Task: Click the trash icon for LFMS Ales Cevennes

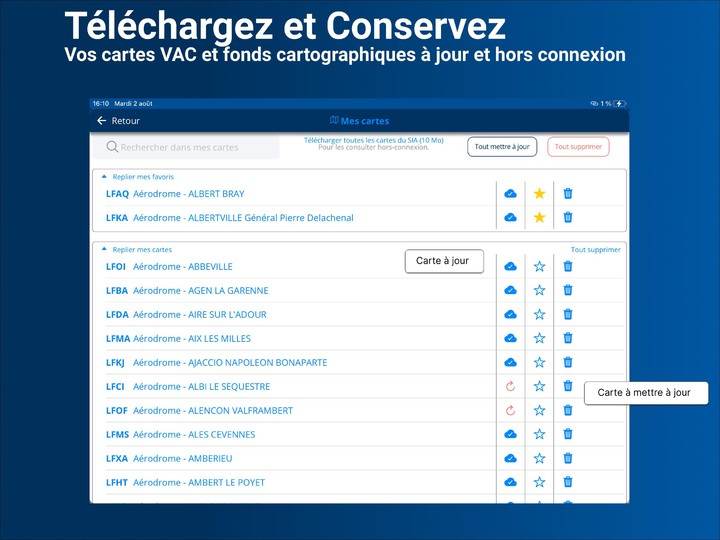Action: pos(568,434)
